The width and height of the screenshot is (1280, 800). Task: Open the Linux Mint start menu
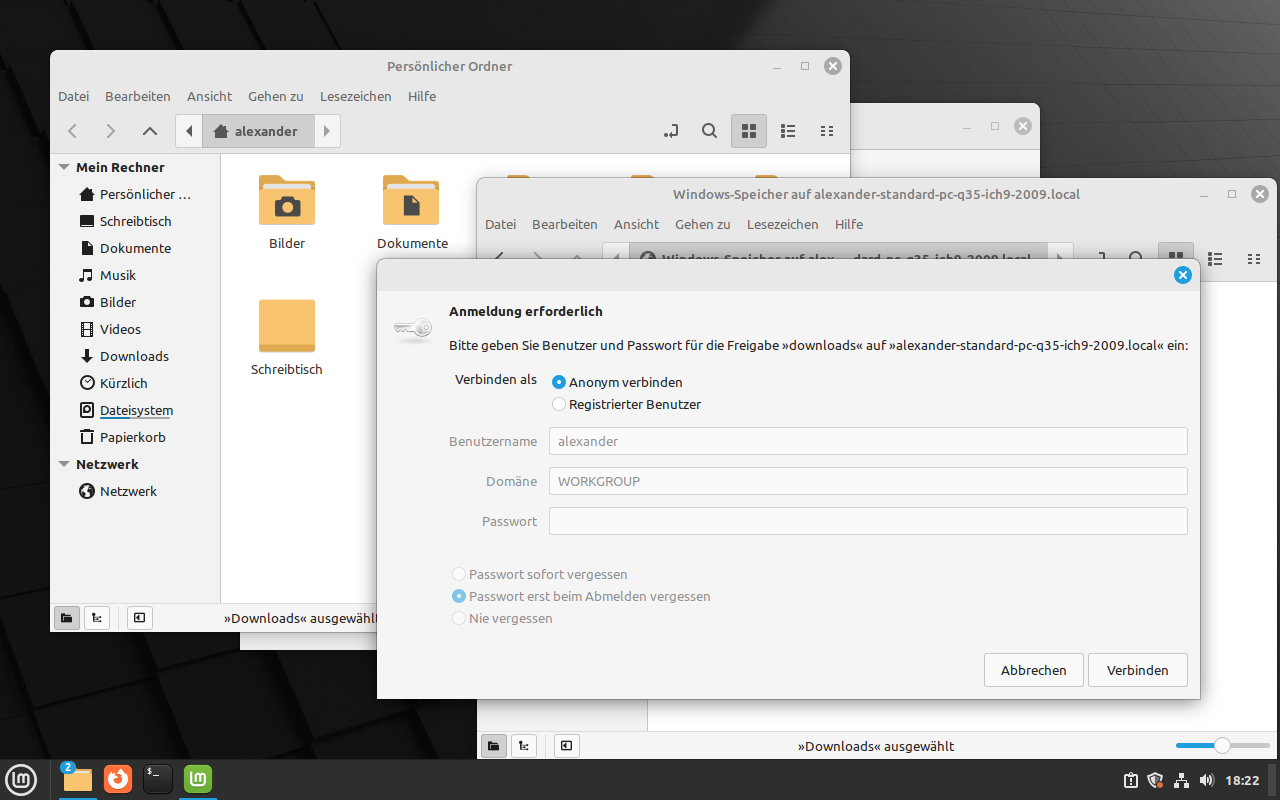pyautogui.click(x=21, y=779)
